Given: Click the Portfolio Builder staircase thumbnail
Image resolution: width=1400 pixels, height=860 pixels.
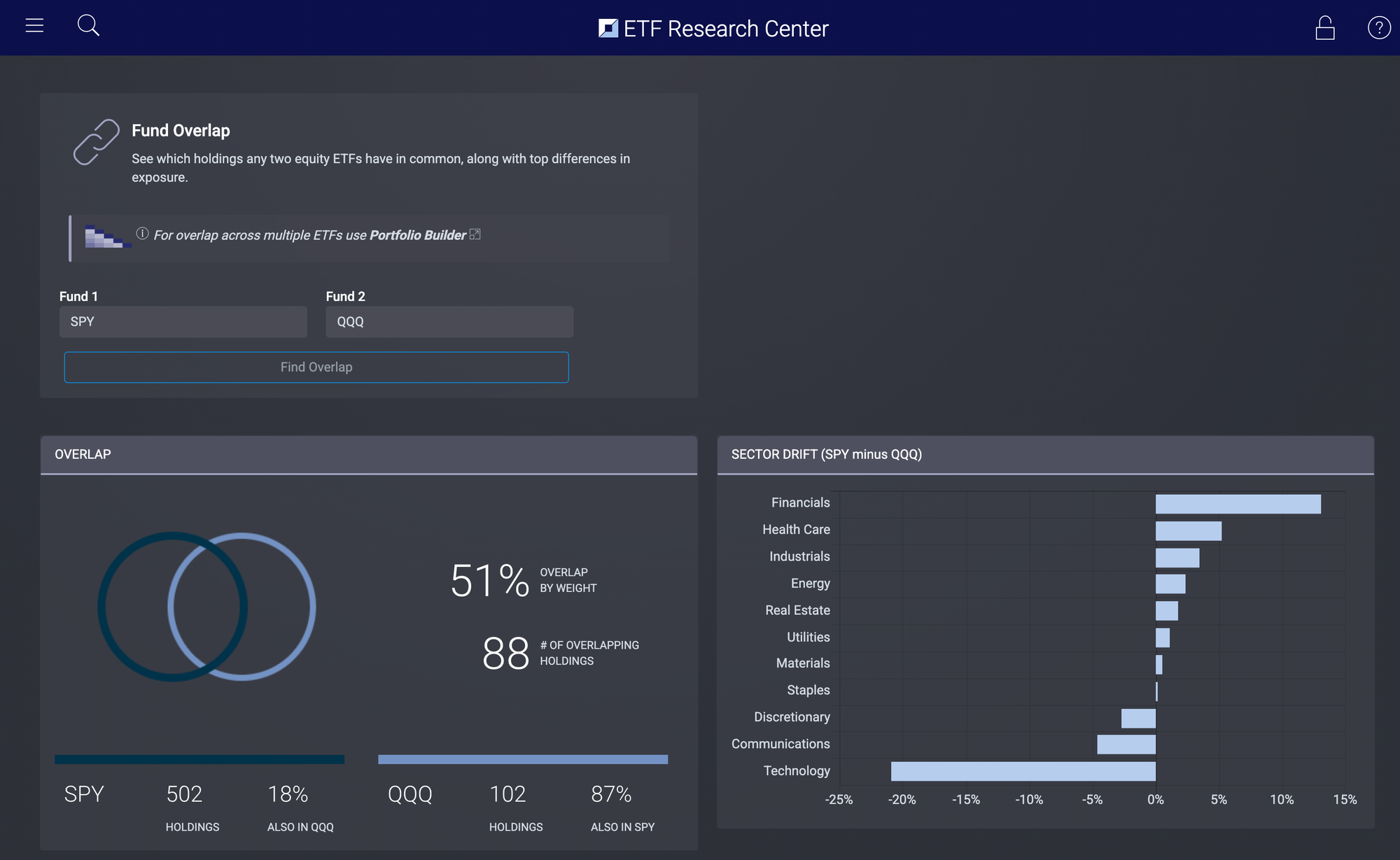Looking at the screenshot, I should coord(107,237).
